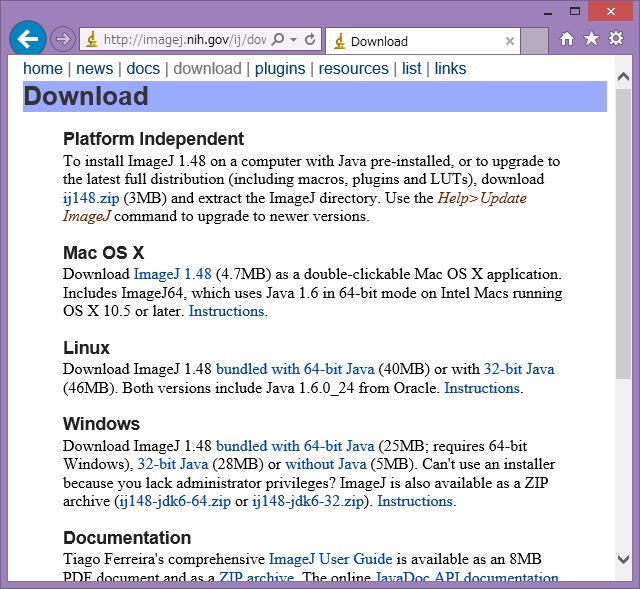Click the without Java download link
This screenshot has height=589, width=640.
click(x=326, y=464)
